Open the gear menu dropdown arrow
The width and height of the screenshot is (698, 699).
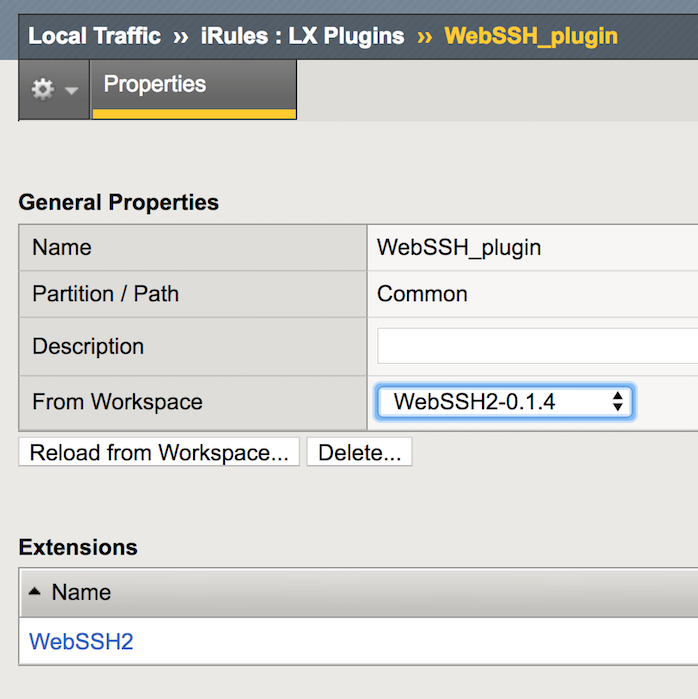point(71,90)
